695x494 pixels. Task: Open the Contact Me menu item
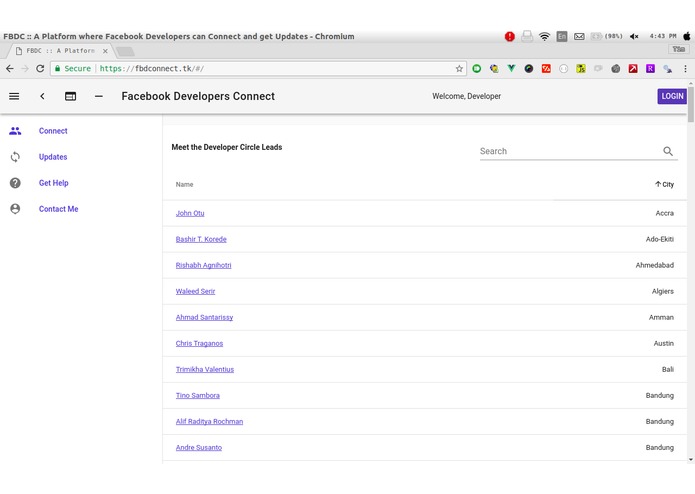click(x=59, y=209)
